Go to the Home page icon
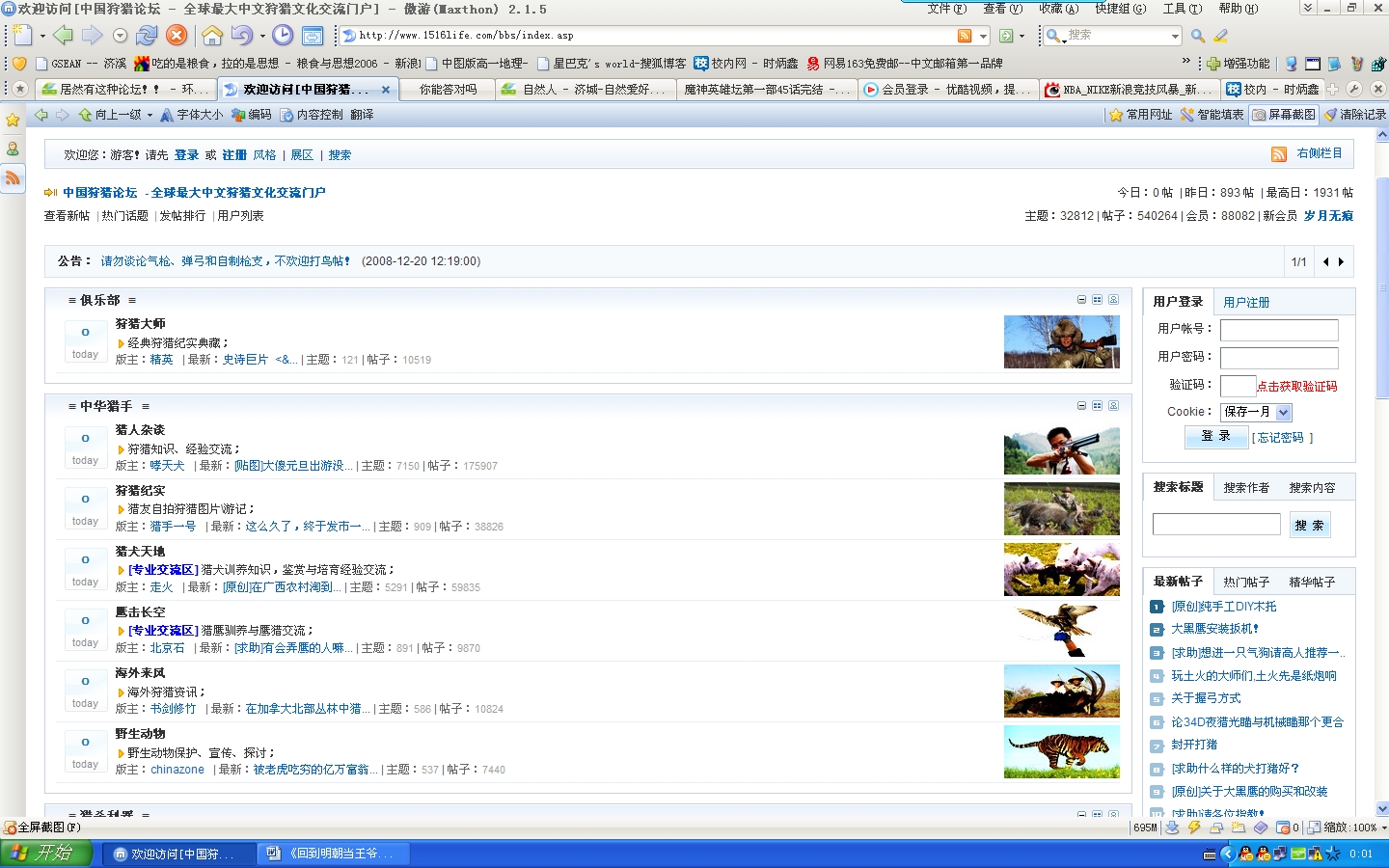This screenshot has height=868, width=1389. click(212, 36)
